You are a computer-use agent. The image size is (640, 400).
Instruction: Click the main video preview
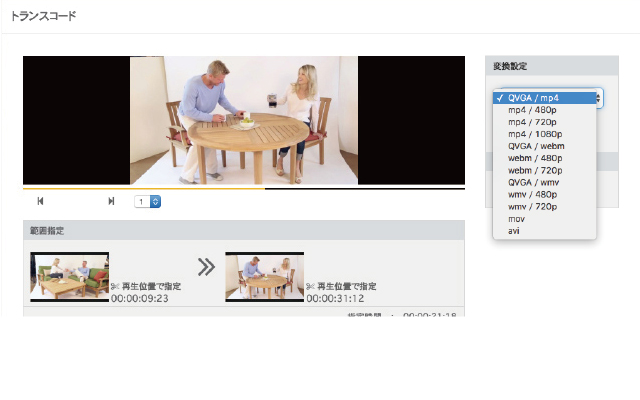244,120
